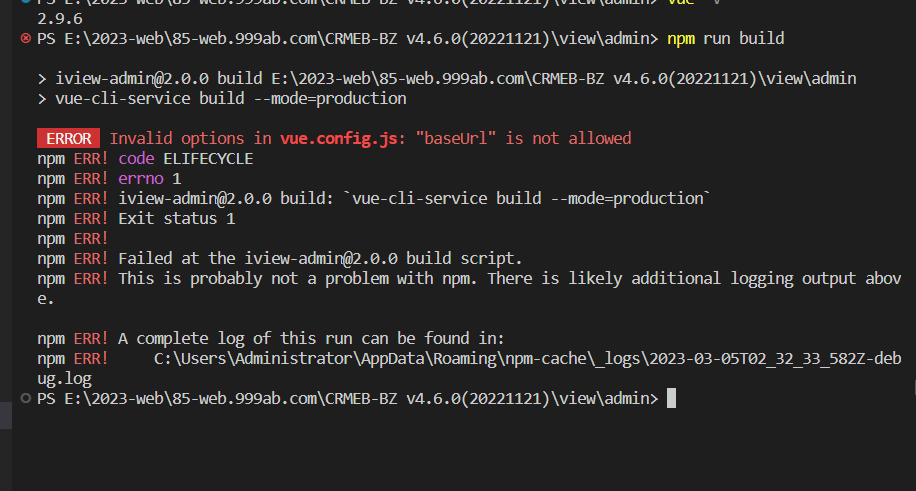Click the "Exit status 1" line
This screenshot has height=491, width=916.
[176, 219]
